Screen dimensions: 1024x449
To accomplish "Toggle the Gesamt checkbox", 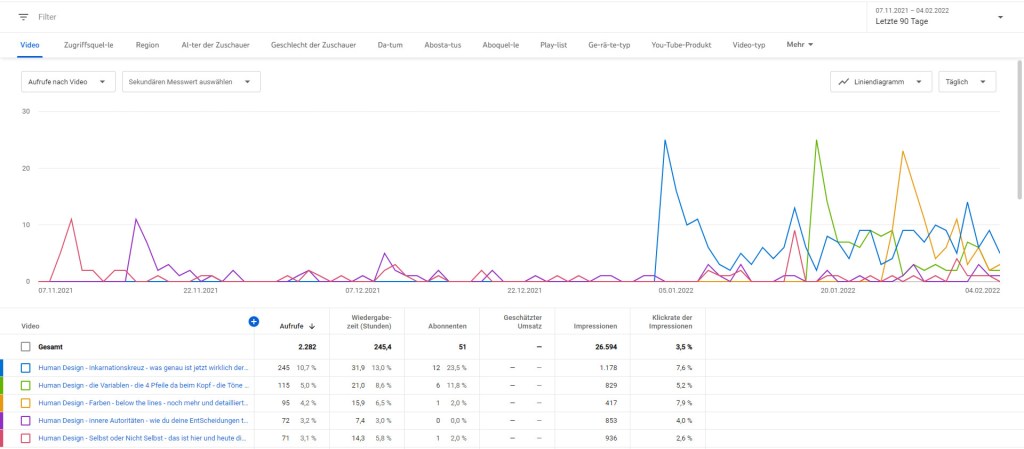I will tap(26, 346).
